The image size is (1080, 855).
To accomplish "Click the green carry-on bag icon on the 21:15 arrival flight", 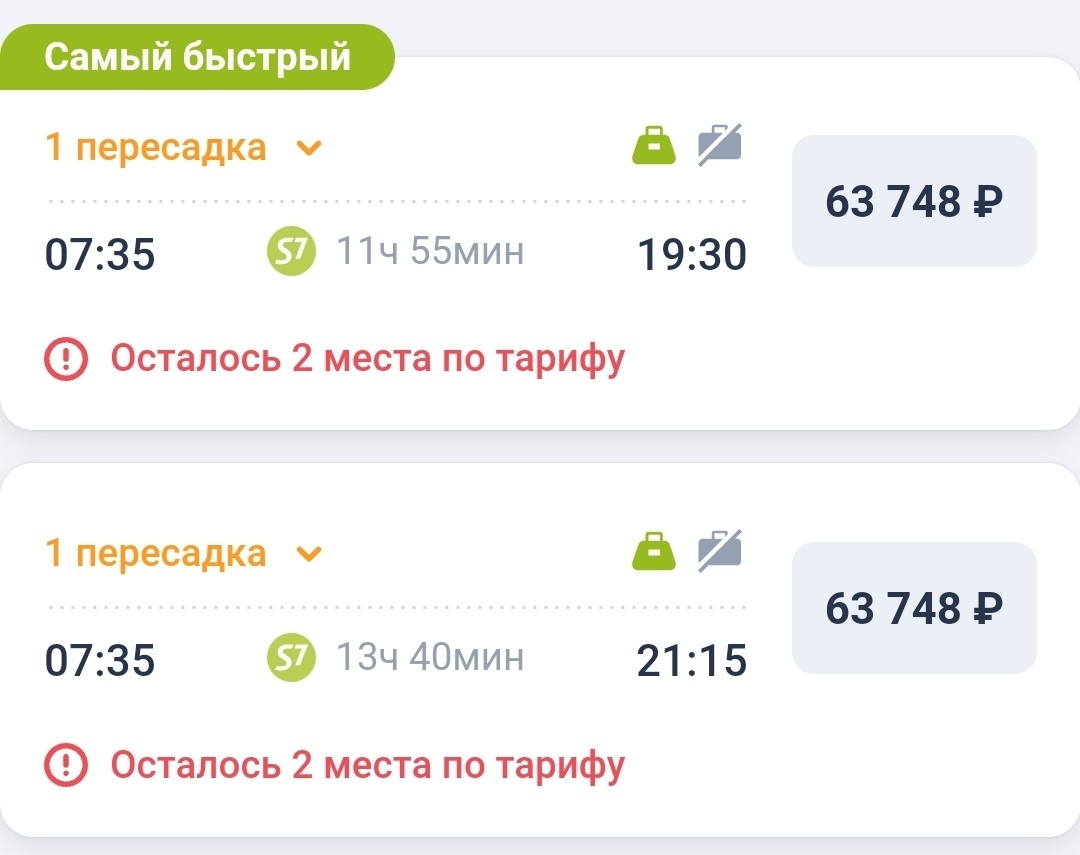I will click(654, 552).
